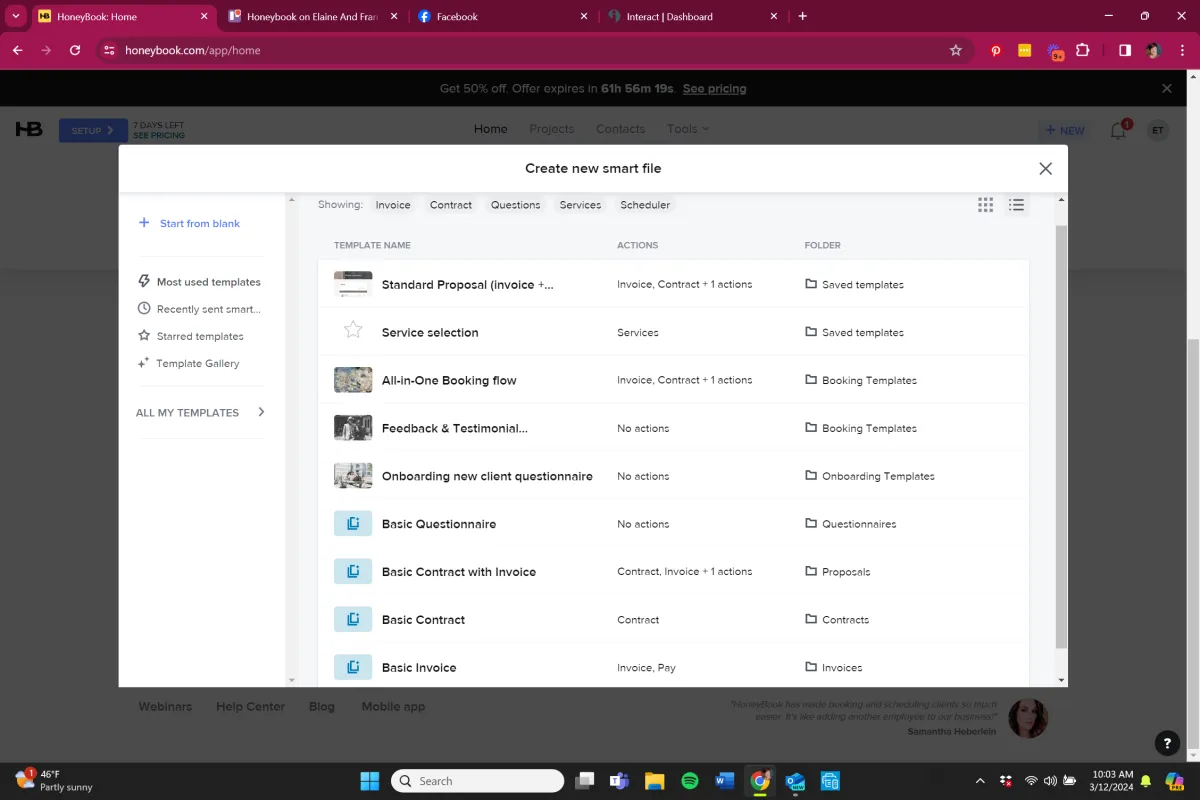This screenshot has width=1200, height=800.
Task: Open Template Gallery in sidebar
Action: (x=197, y=364)
